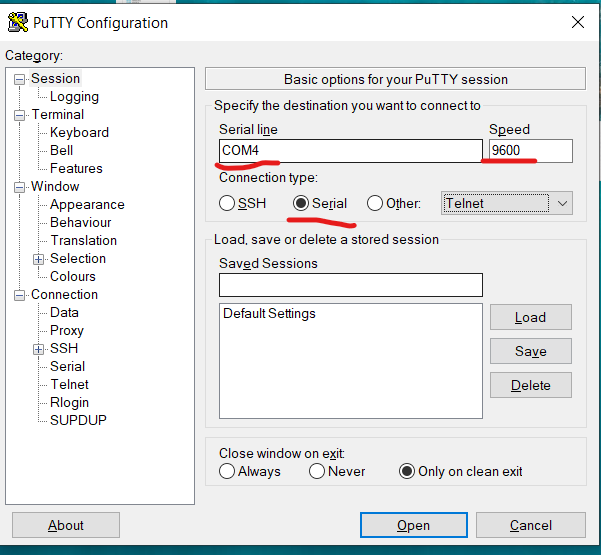Click the Save session button

click(530, 351)
